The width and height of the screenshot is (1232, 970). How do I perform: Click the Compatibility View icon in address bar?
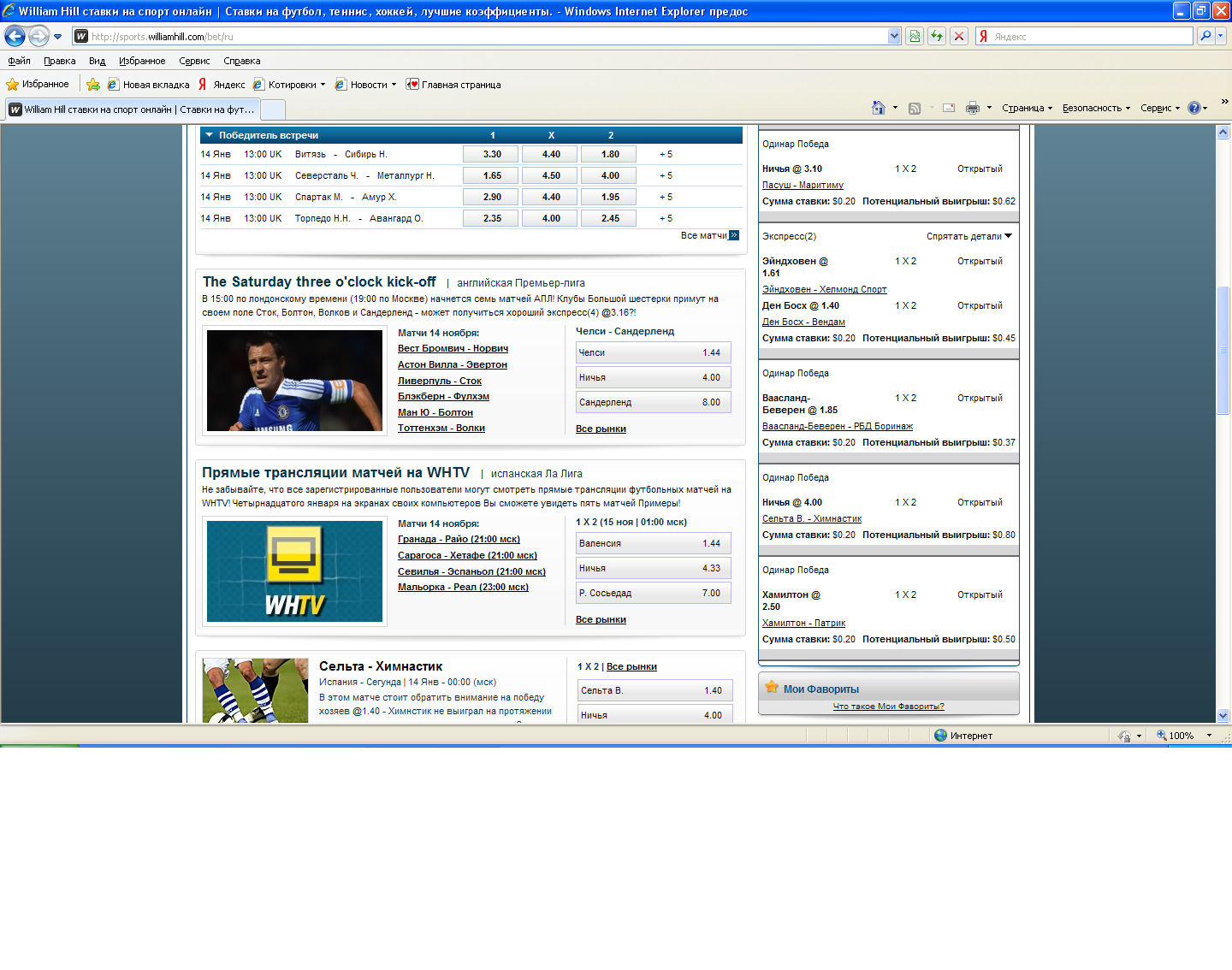click(x=915, y=36)
